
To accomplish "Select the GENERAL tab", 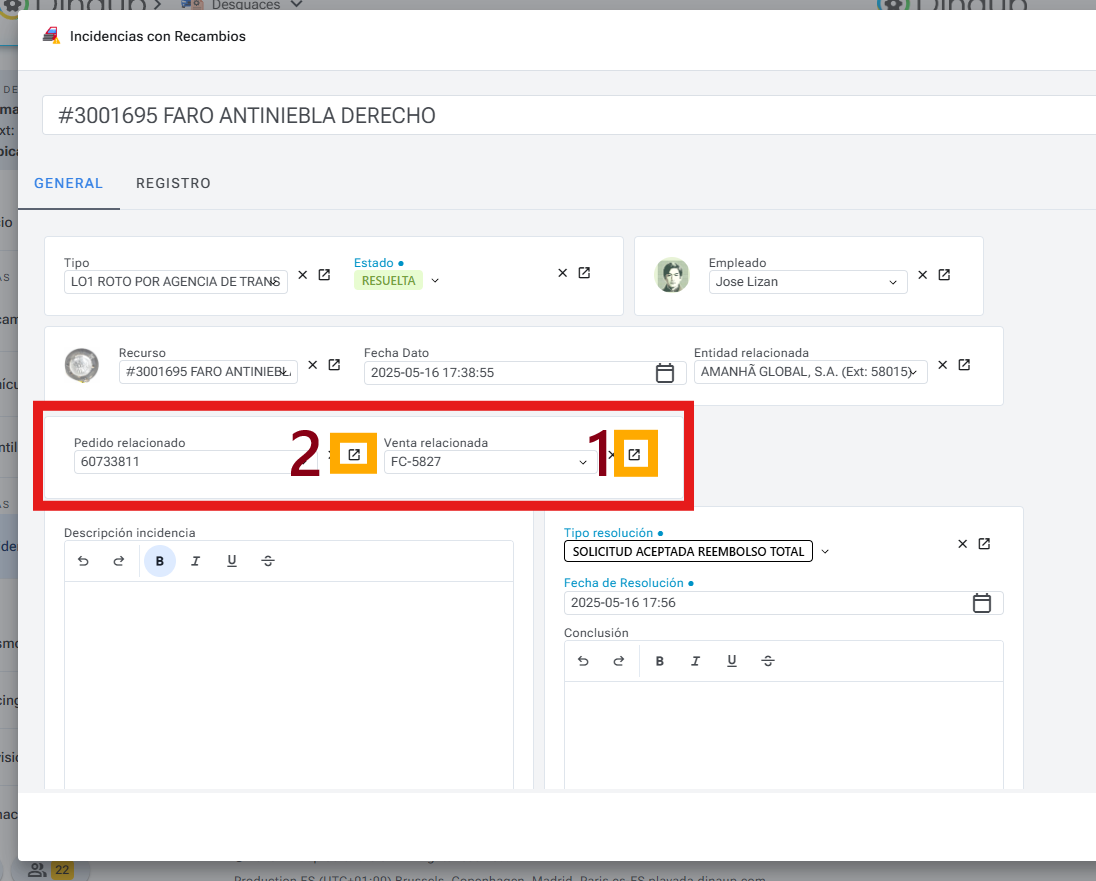I will [x=68, y=183].
